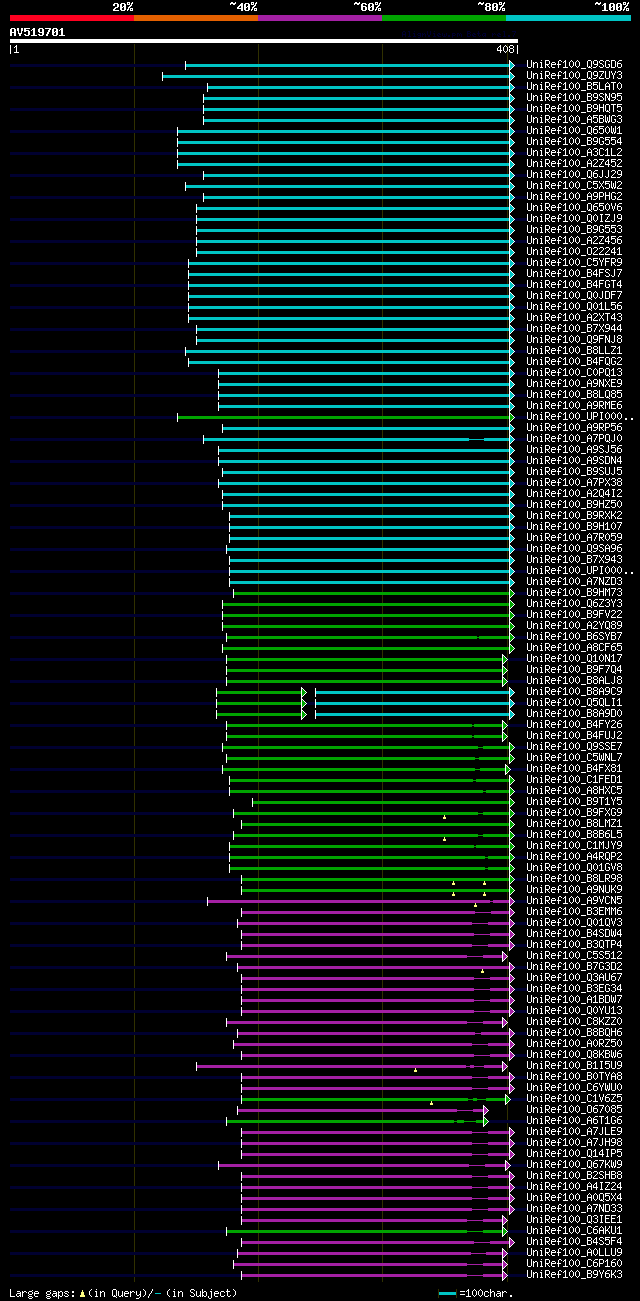This screenshot has height=1301, width=640.
Task: Click the UniRef100_Q3AU67 label
Action: tap(574, 978)
